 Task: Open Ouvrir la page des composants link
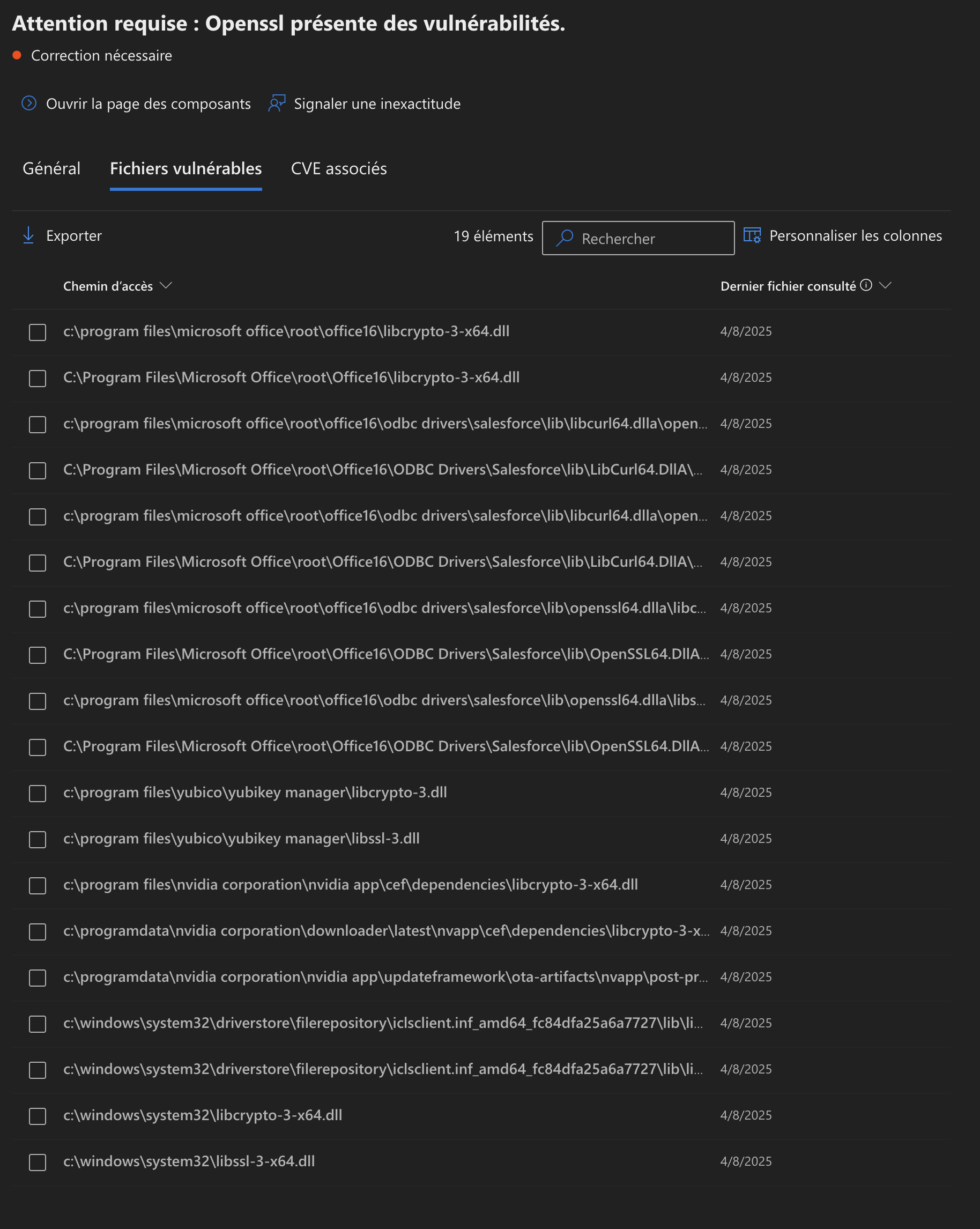pos(148,103)
